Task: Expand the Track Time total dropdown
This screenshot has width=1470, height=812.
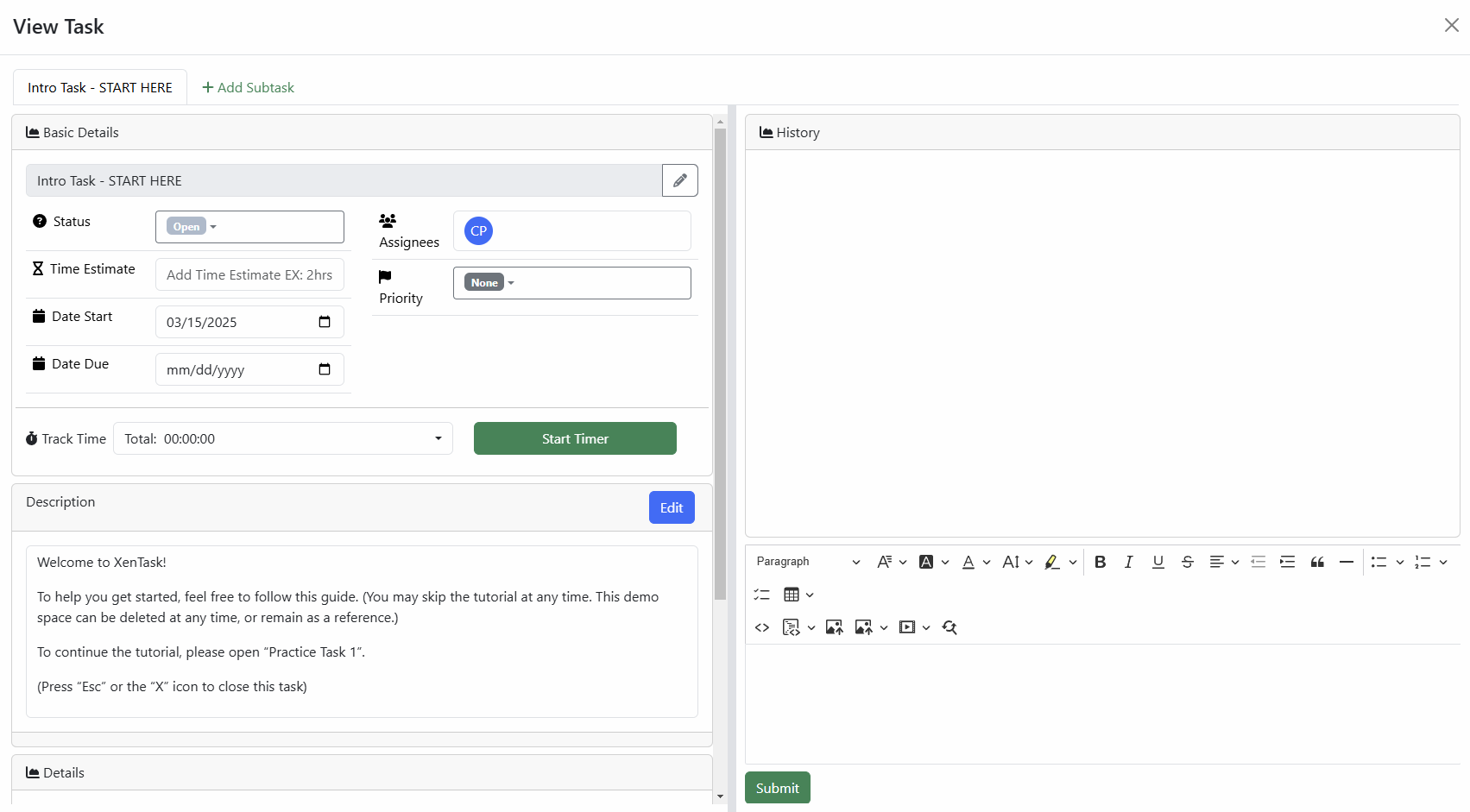Action: coord(283,438)
